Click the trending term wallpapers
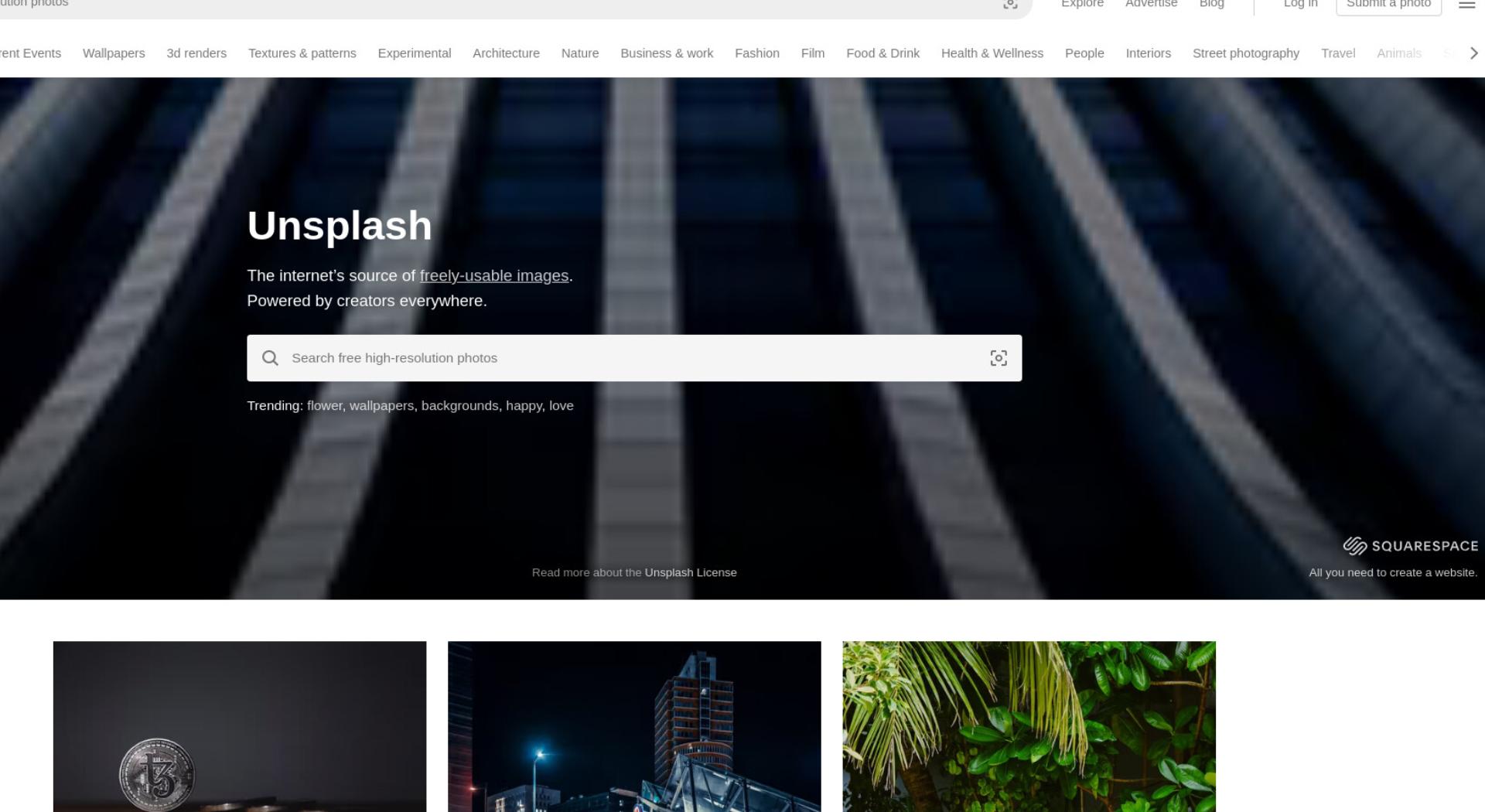The width and height of the screenshot is (1485, 812). 381,406
